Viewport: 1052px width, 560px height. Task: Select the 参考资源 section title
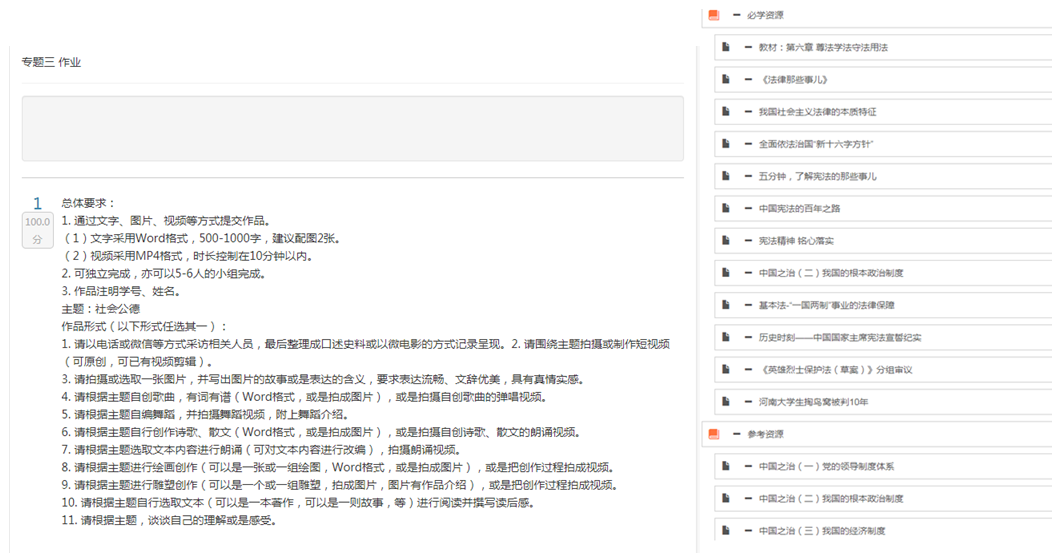click(765, 435)
